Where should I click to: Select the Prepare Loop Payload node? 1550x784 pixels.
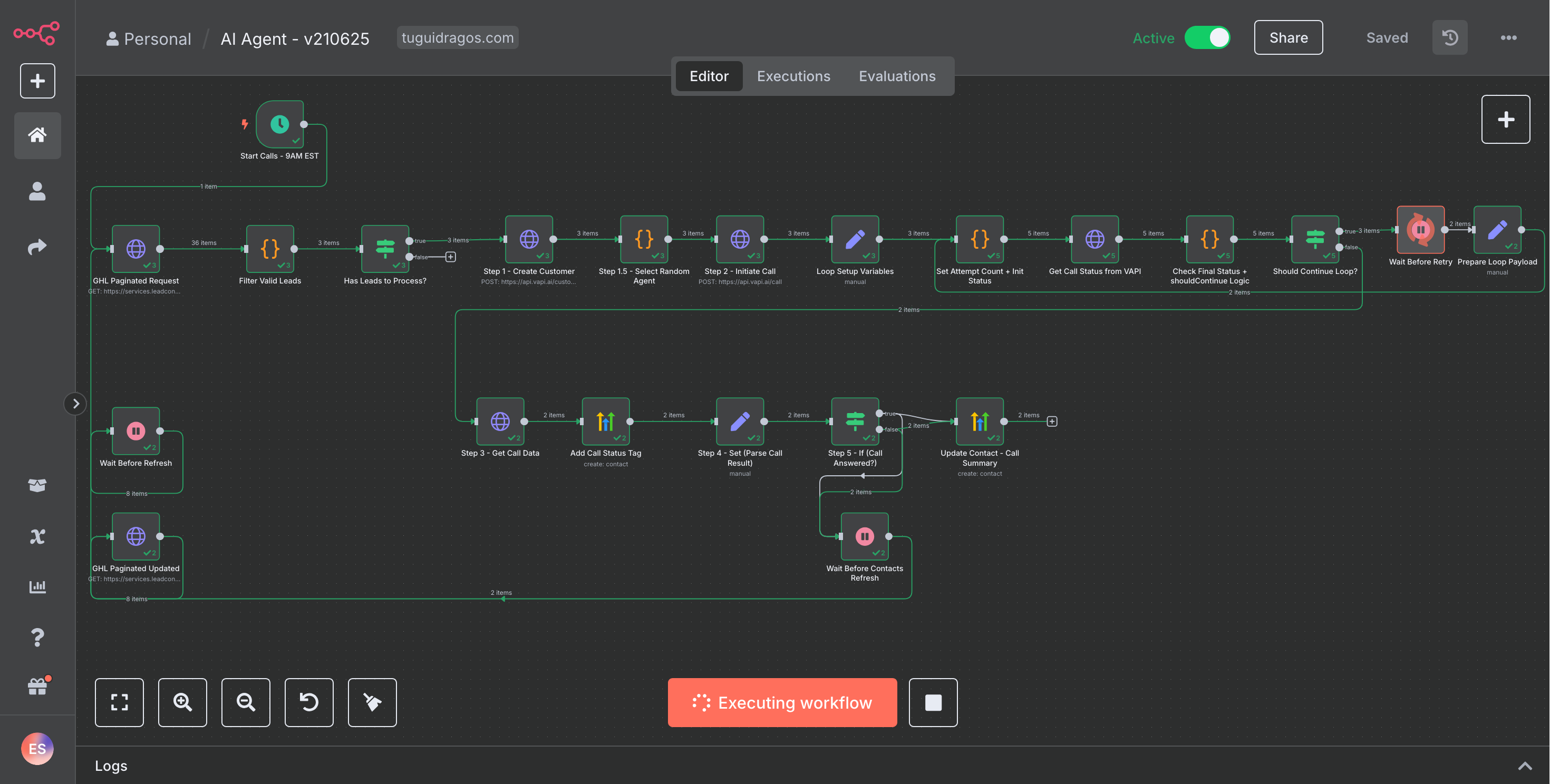(1497, 230)
